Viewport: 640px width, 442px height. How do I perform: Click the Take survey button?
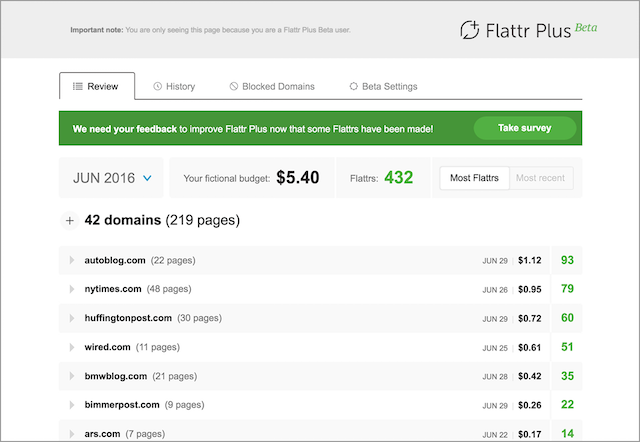525,128
